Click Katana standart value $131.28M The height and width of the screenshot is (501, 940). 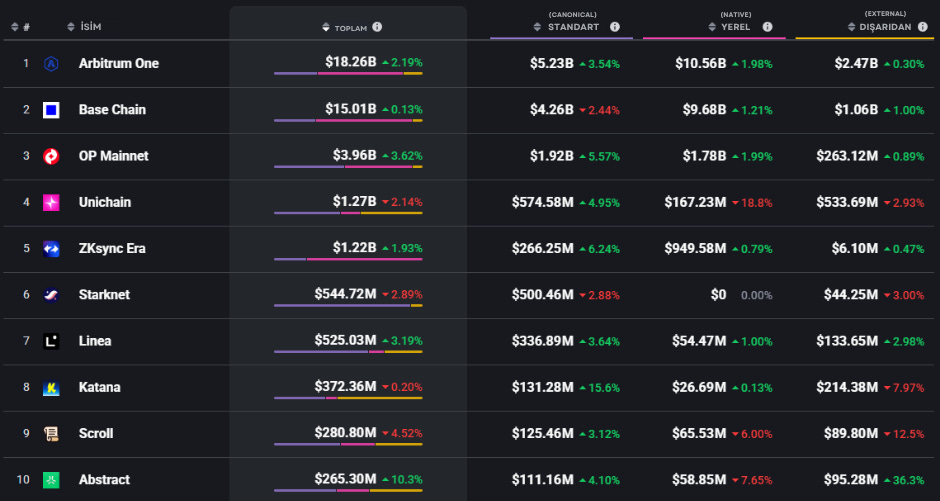click(543, 388)
